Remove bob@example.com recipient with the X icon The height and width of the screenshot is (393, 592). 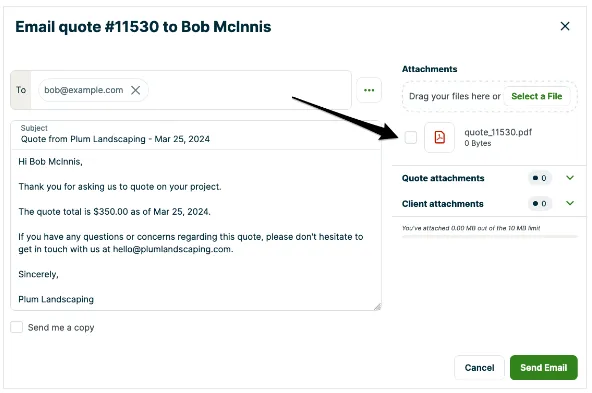click(136, 90)
